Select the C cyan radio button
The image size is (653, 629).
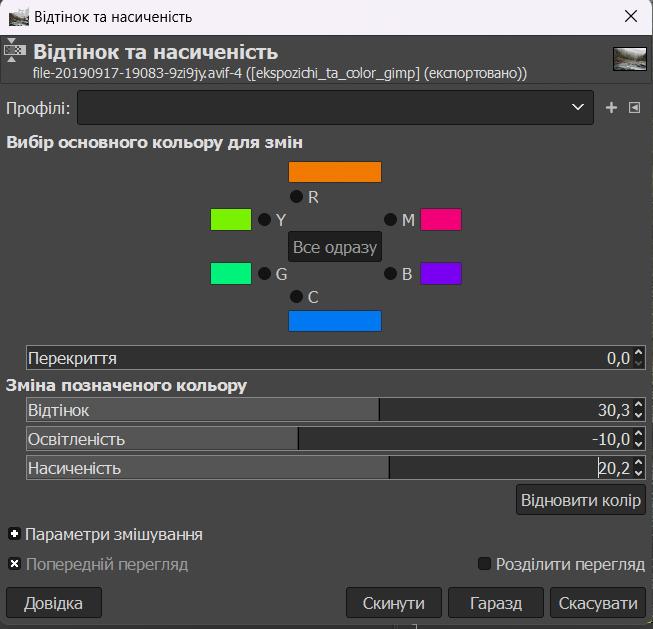[x=296, y=297]
